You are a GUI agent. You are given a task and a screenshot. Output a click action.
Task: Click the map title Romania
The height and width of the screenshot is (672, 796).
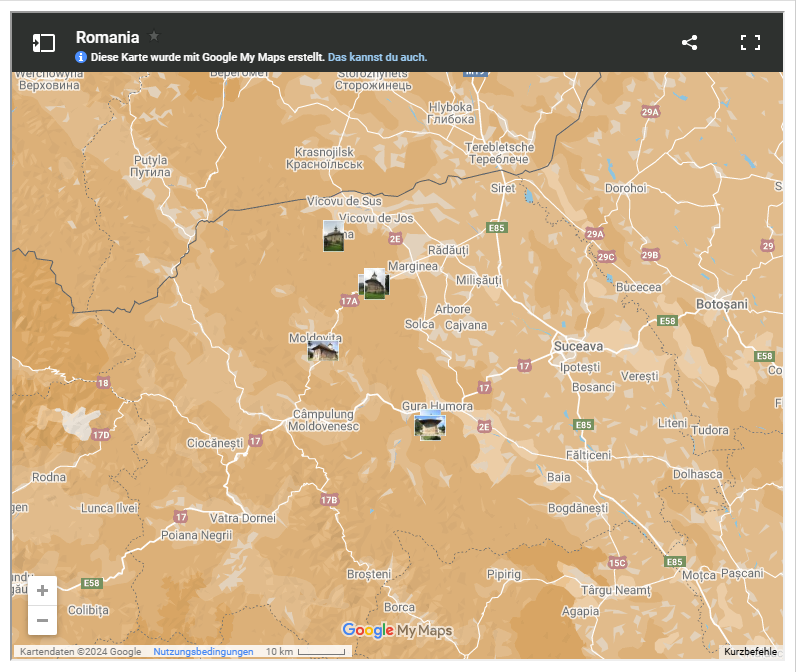pos(107,37)
